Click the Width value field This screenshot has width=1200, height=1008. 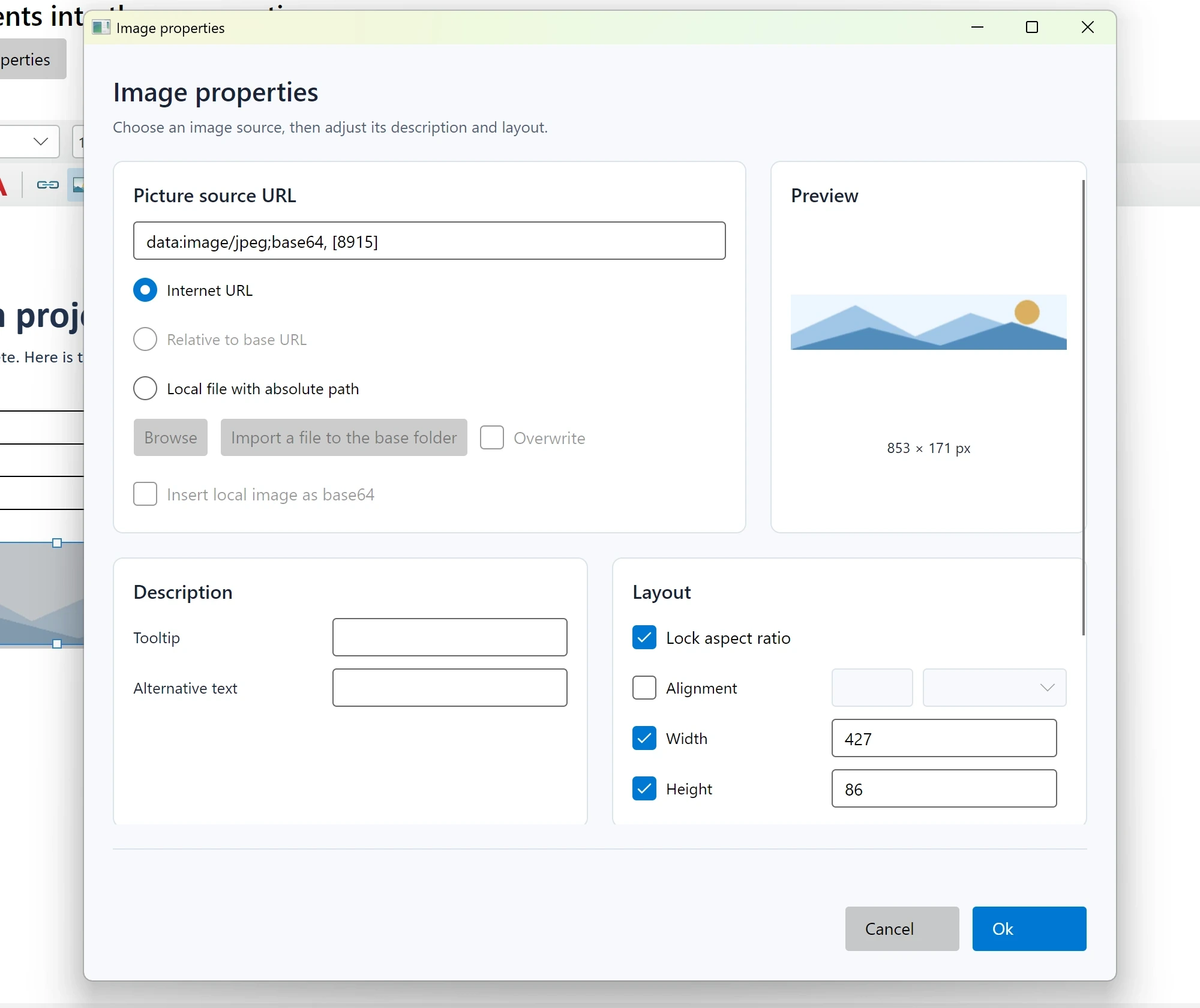944,738
